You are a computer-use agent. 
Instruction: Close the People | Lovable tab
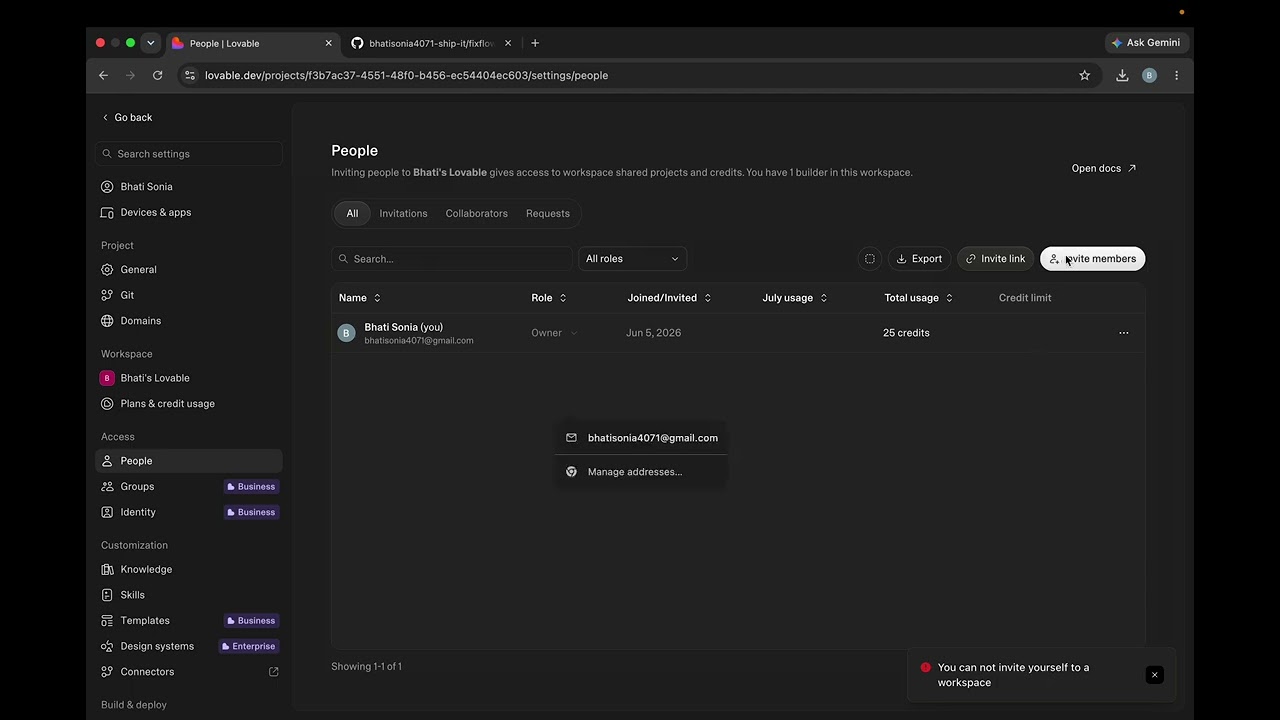(328, 43)
